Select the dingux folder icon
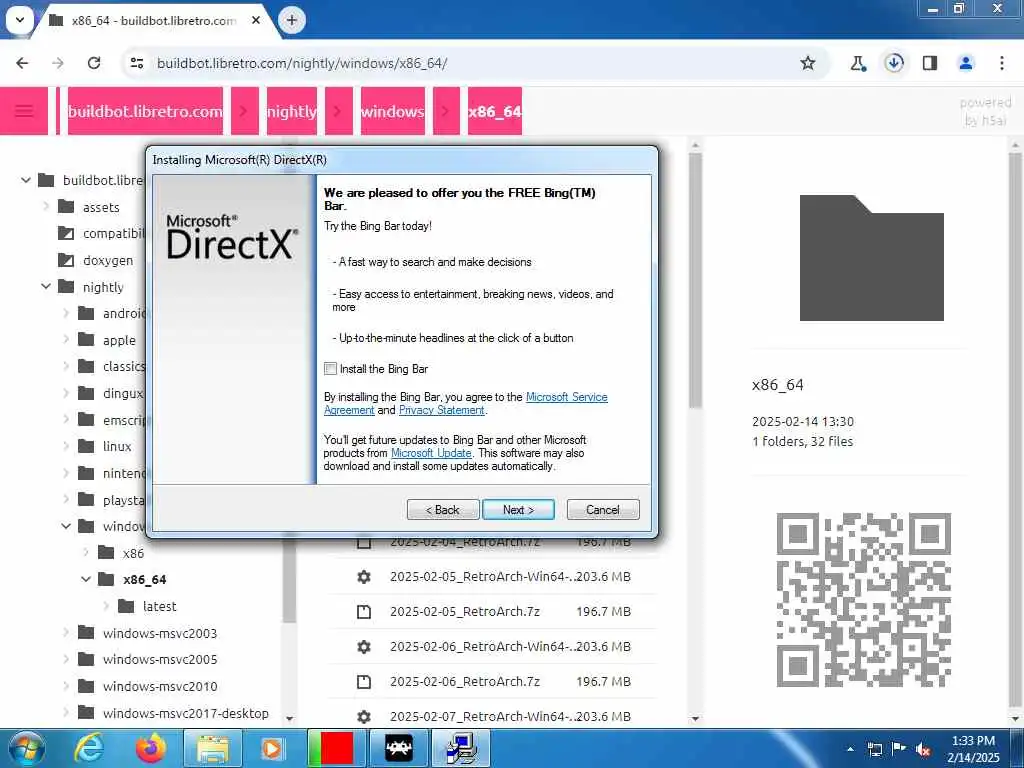This screenshot has width=1024, height=768. click(86, 393)
